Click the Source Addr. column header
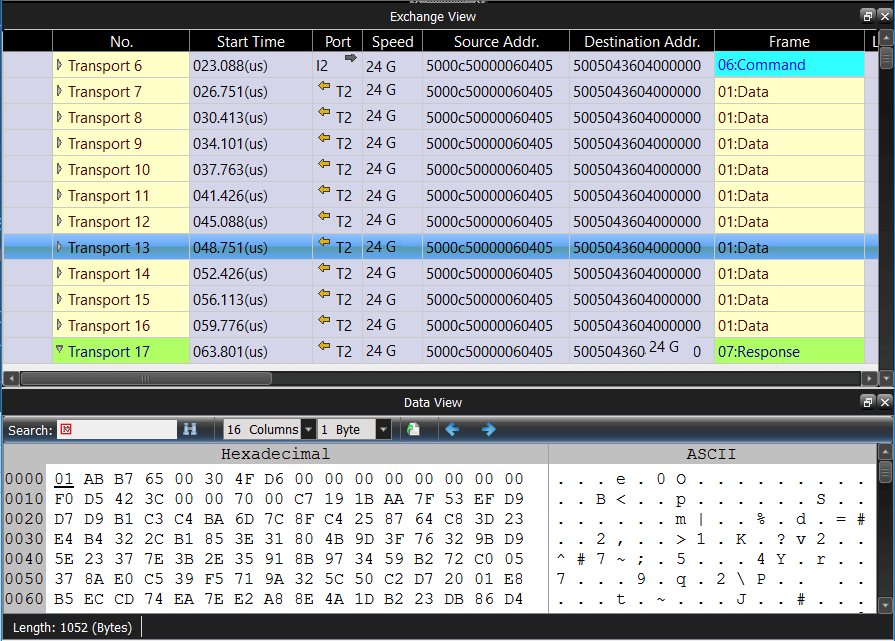895x641 pixels. tap(495, 42)
